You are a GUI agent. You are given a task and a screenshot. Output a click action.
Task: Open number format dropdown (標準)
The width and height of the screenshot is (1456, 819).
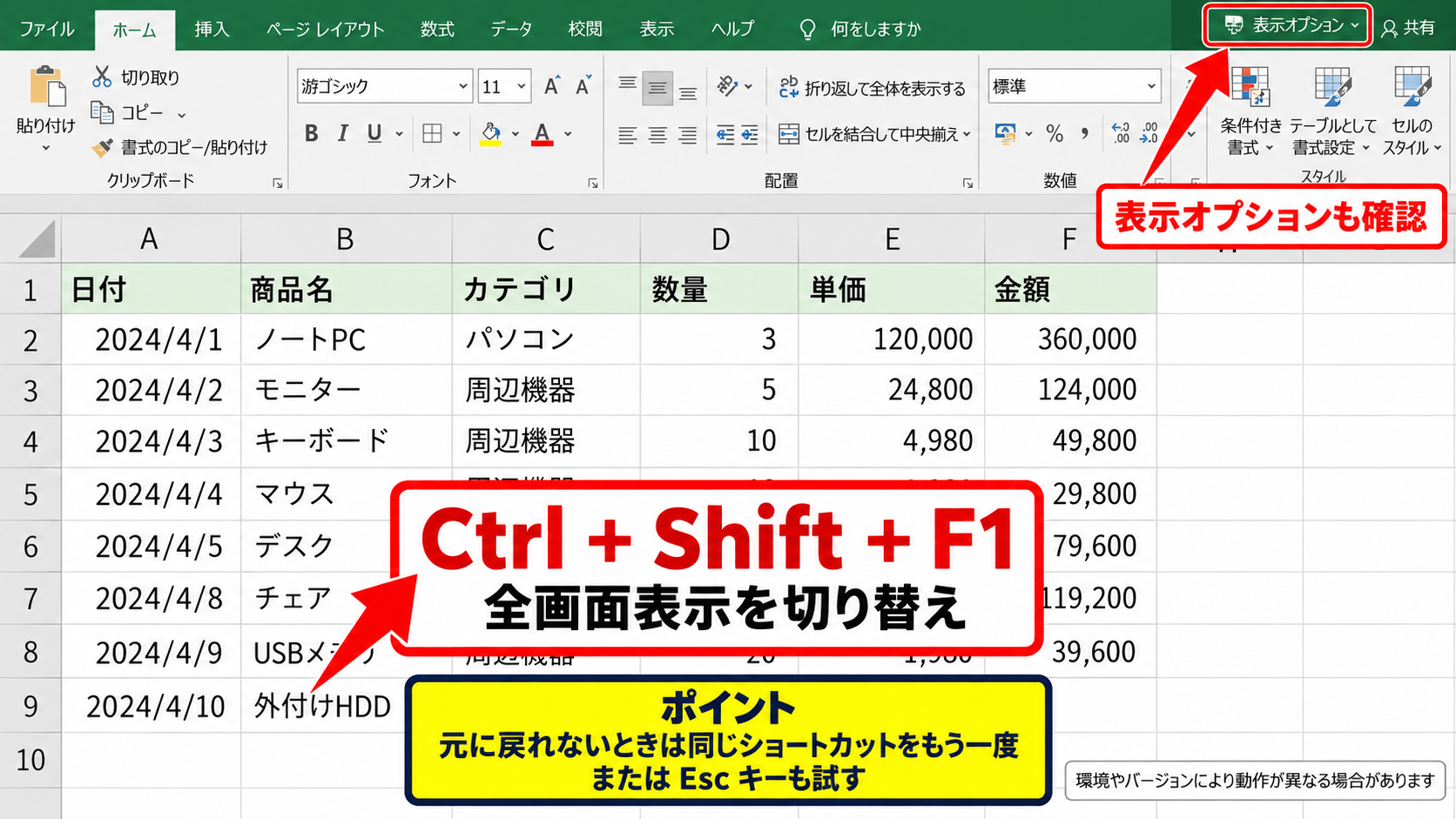point(1151,86)
